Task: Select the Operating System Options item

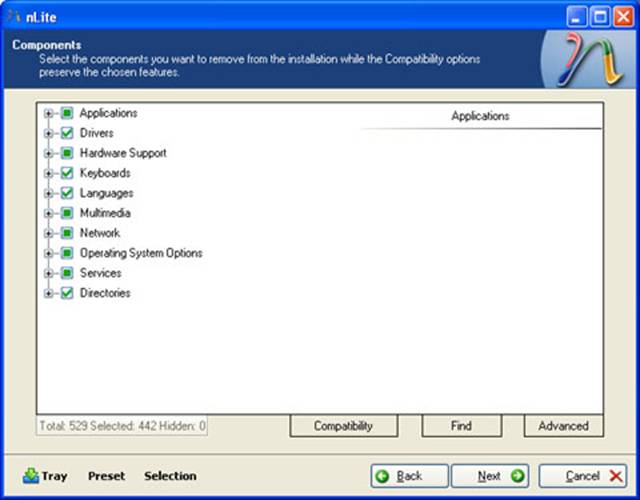Action: tap(141, 253)
